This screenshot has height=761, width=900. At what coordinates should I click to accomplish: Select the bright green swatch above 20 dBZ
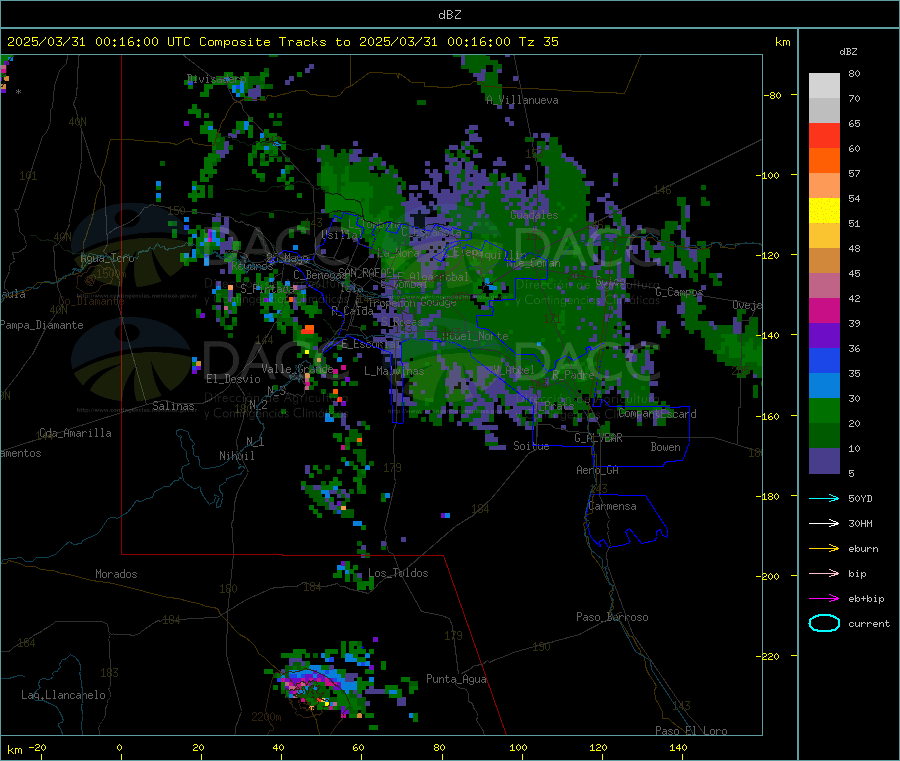coord(824,410)
